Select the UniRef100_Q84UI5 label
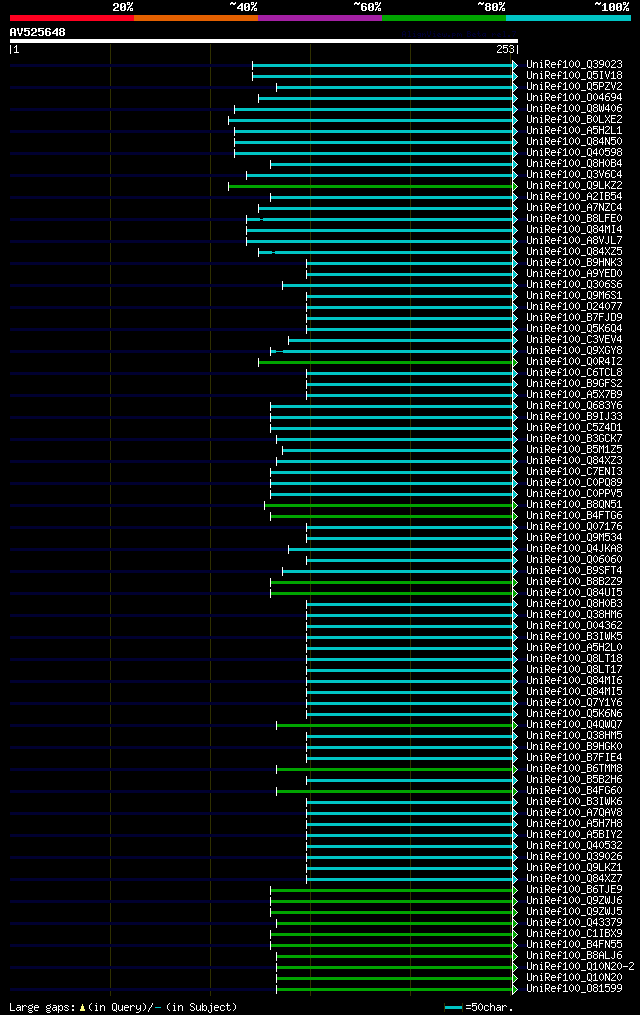Image resolution: width=640 pixels, height=1015 pixels. pos(574,593)
